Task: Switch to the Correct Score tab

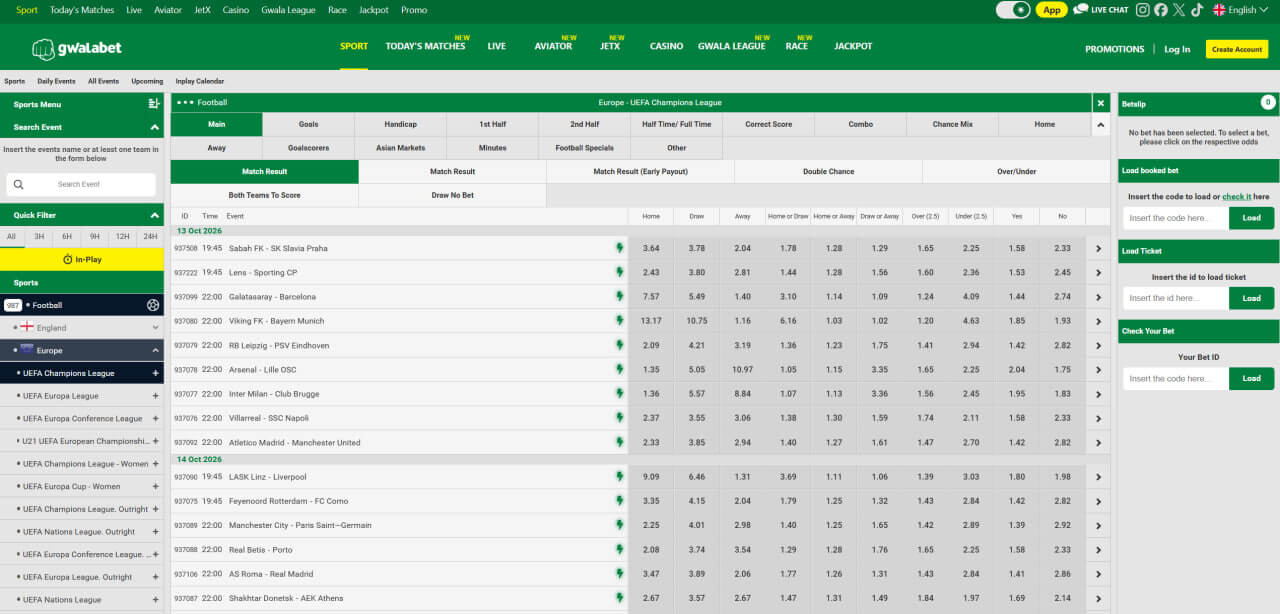Action: (768, 124)
